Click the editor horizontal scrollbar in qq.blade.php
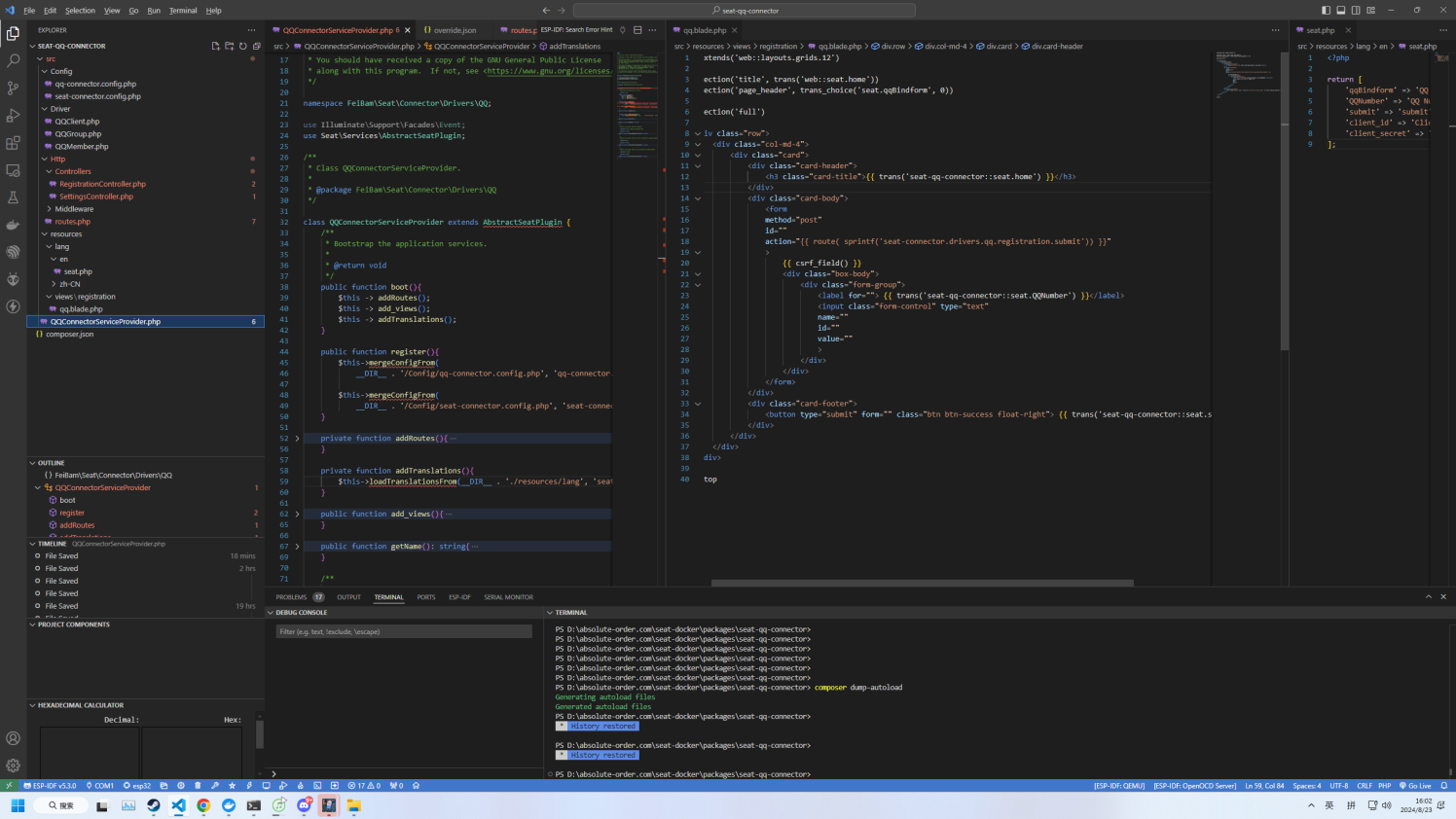The width and height of the screenshot is (1456, 819). [x=922, y=584]
